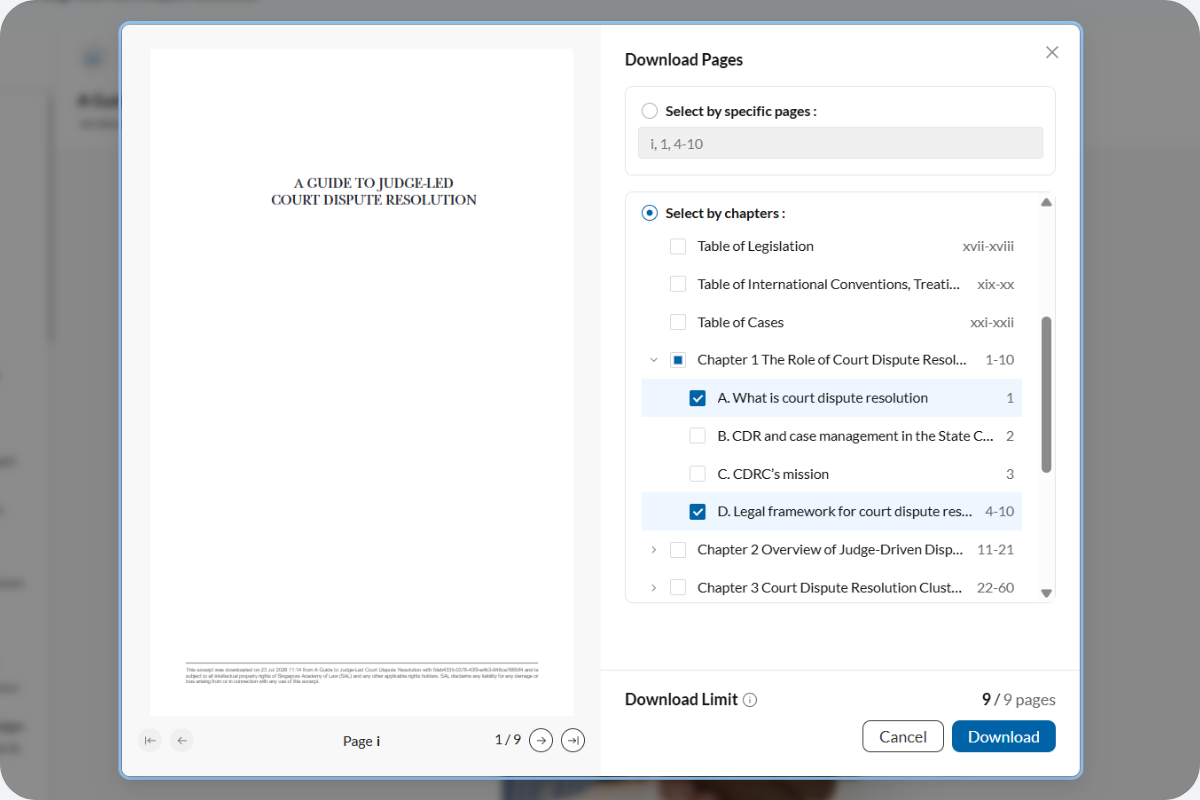
Task: Click 'Chapter 2 Overview of Judge-Driven Disp...' text
Action: 831,550
